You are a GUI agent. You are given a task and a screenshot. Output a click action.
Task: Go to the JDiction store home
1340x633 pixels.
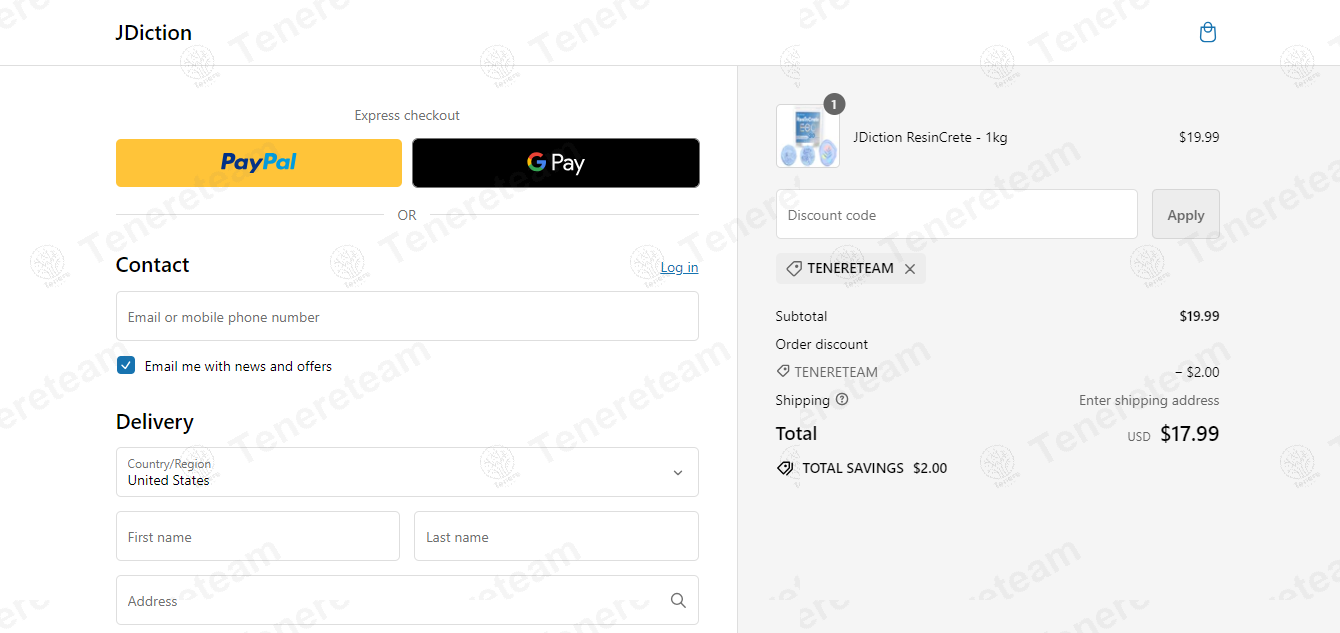154,33
